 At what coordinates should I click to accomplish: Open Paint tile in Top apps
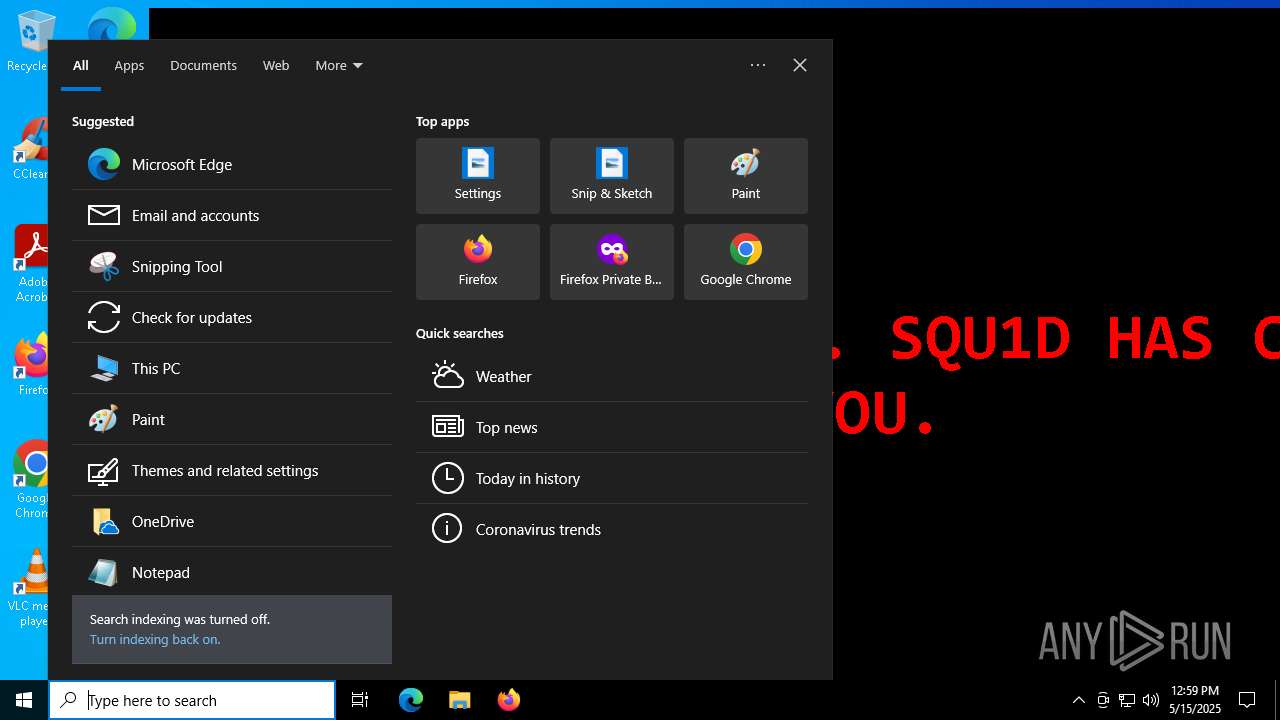point(746,176)
